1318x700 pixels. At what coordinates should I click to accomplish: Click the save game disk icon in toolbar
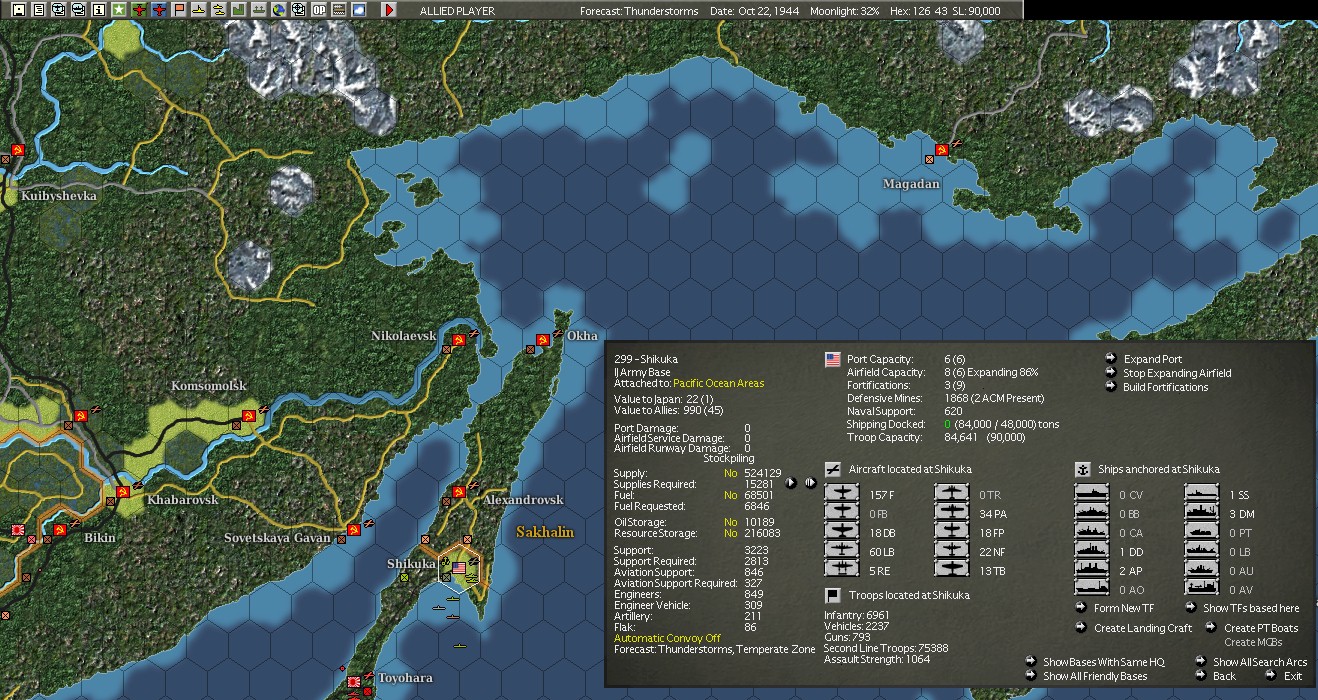pos(18,10)
